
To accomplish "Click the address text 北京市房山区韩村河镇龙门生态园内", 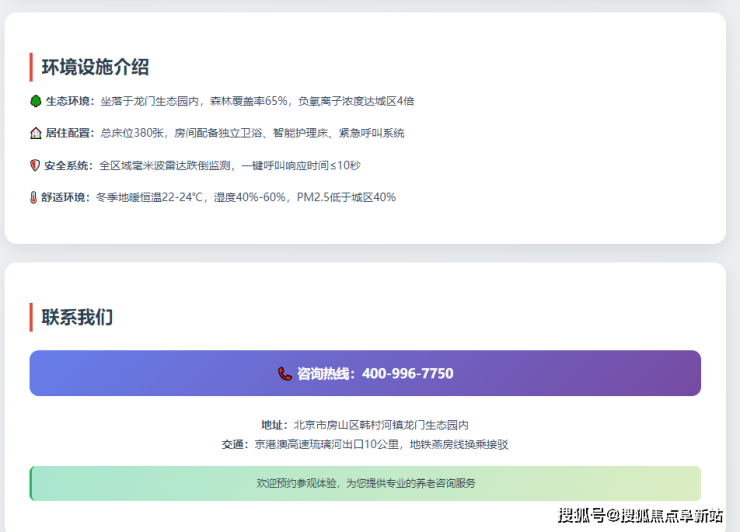I will click(380, 425).
